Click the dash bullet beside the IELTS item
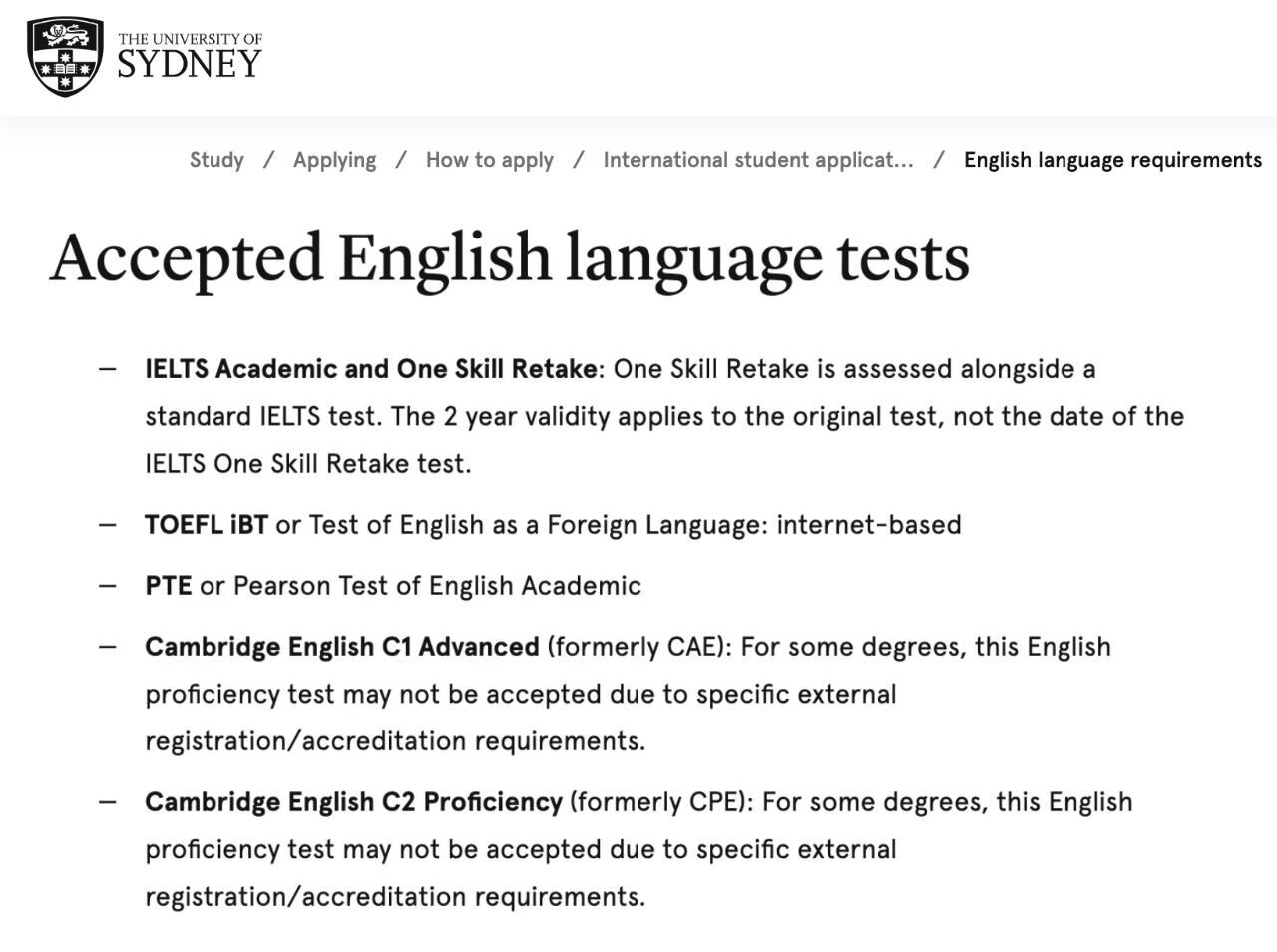Screen dimensions: 1277x952 (x=107, y=369)
